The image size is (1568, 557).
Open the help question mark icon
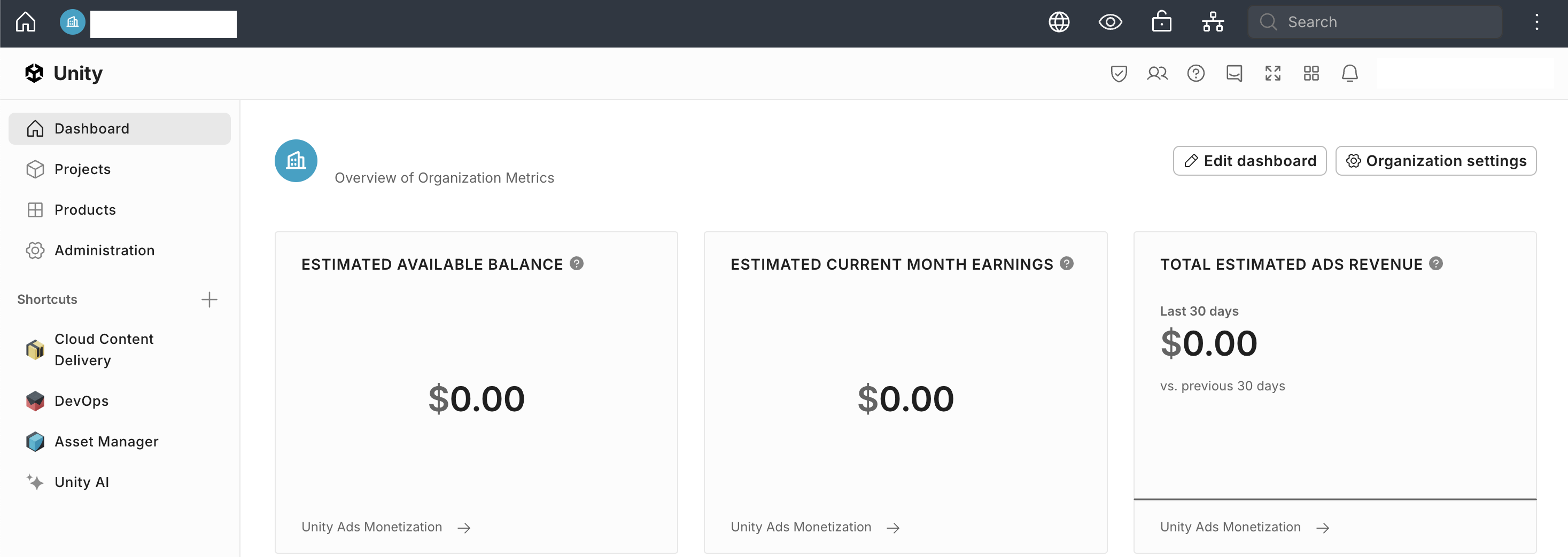1196,74
